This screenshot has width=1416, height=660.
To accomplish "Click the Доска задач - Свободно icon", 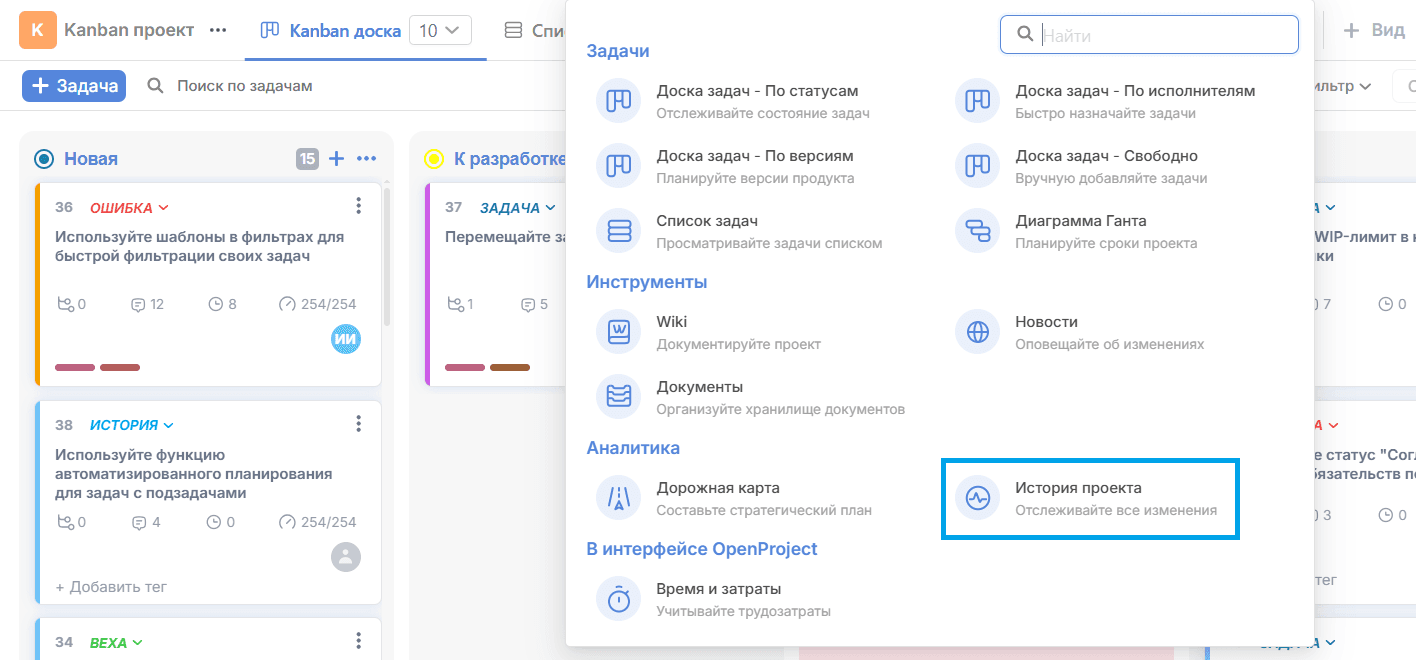I will [978, 166].
